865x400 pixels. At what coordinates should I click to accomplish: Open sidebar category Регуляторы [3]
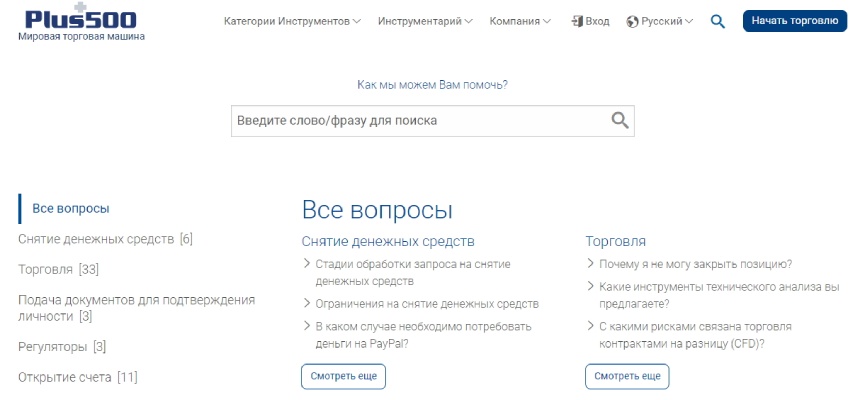[x=62, y=346]
